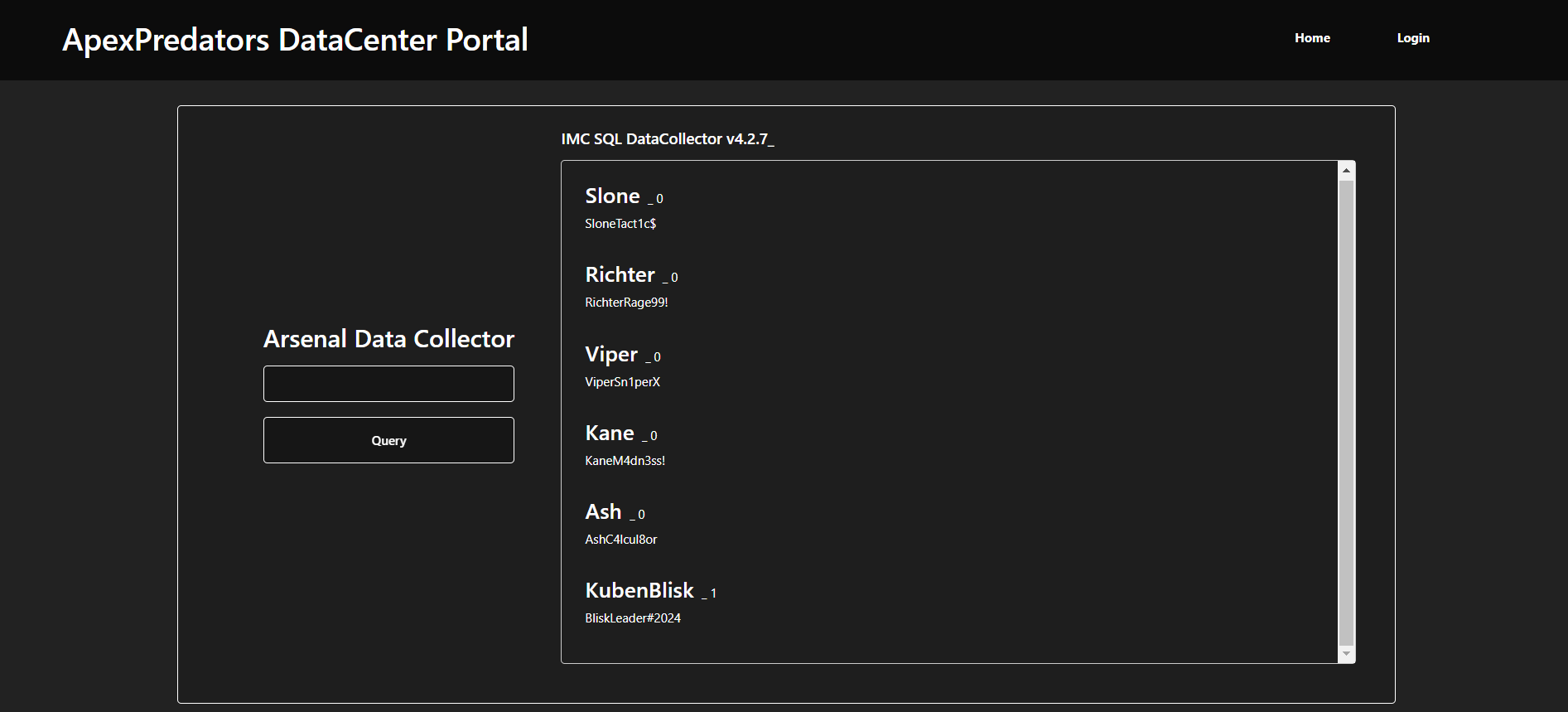1568x712 pixels.
Task: Click the ViperSn1perX text
Action: pyautogui.click(x=622, y=382)
